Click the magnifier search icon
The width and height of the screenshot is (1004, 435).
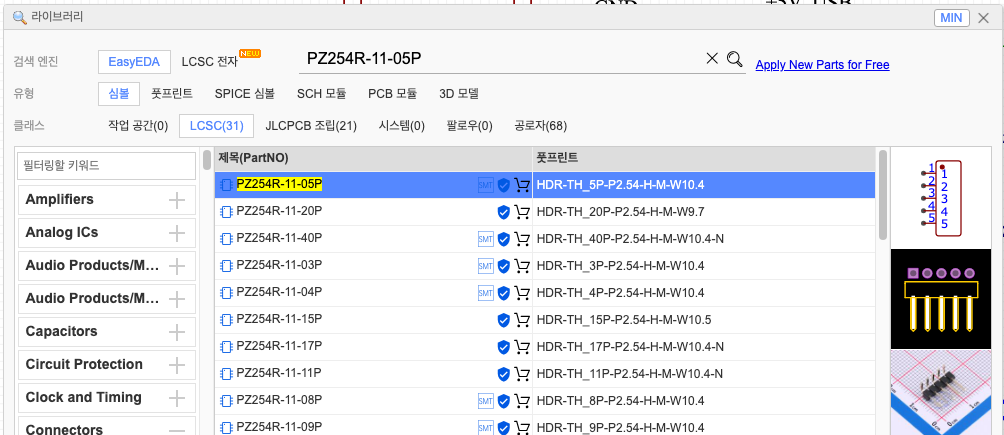click(x=734, y=59)
